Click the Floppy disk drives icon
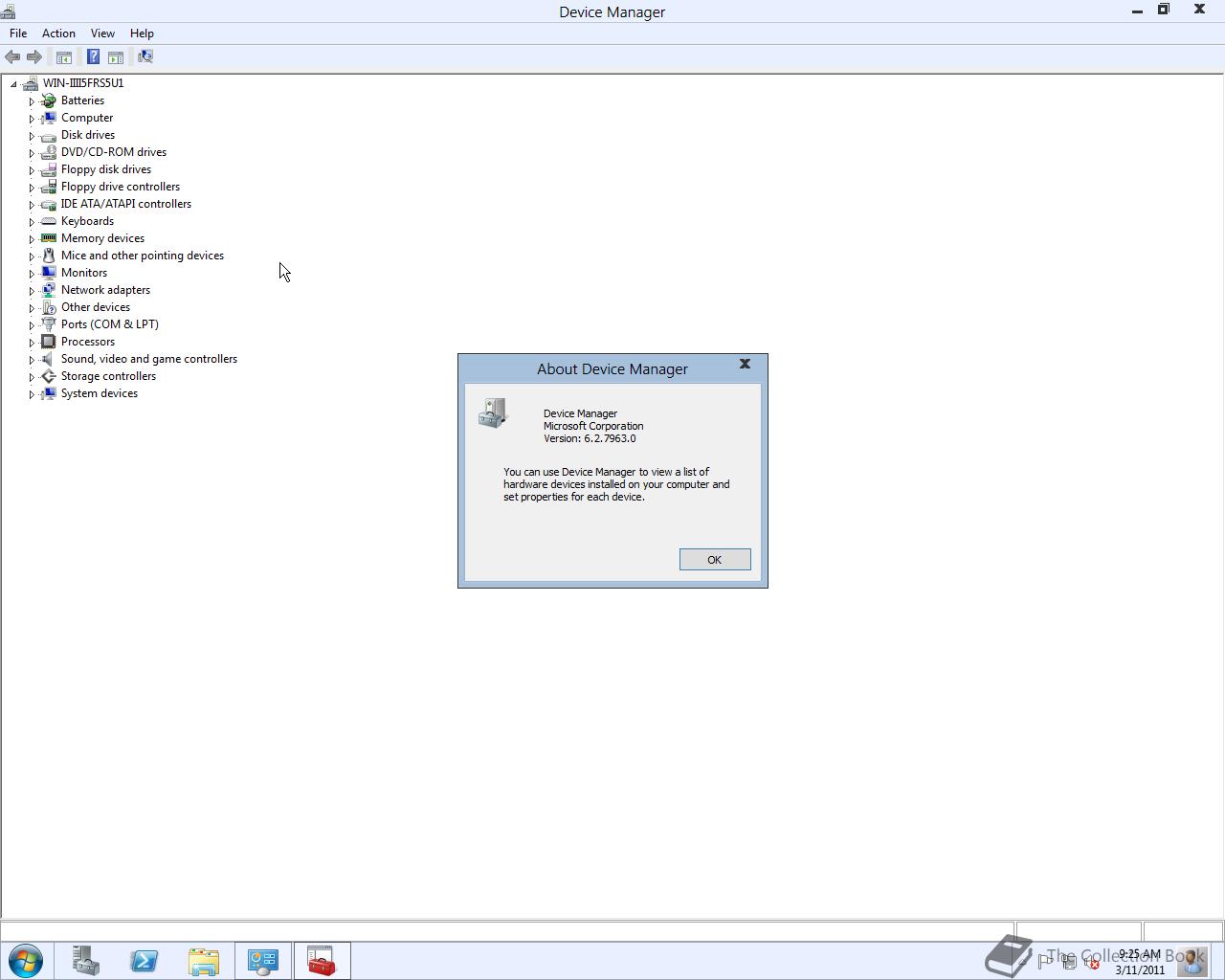Screen dimensions: 1225x980 click(49, 169)
